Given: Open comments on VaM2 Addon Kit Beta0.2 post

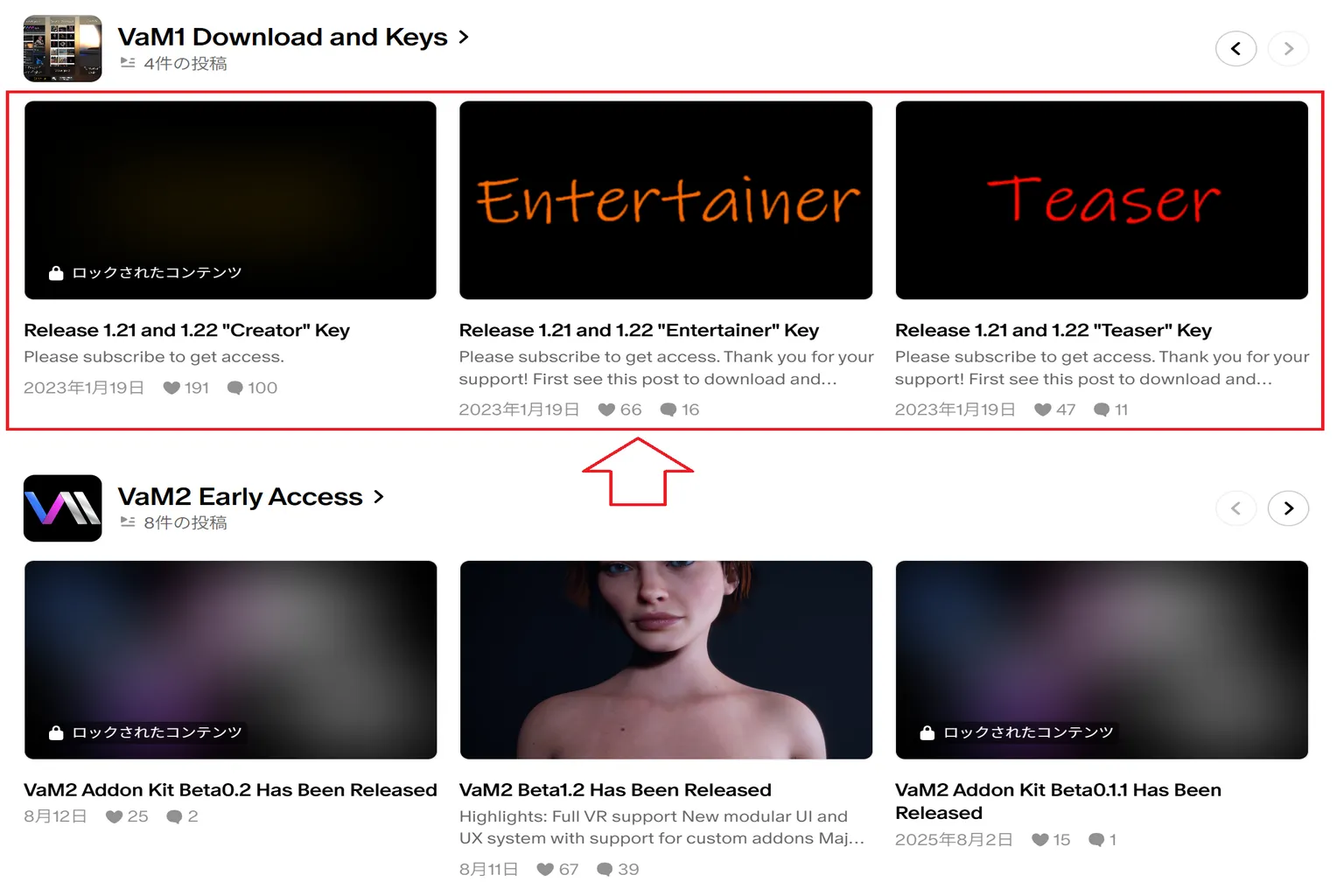Looking at the screenshot, I should pos(174,816).
